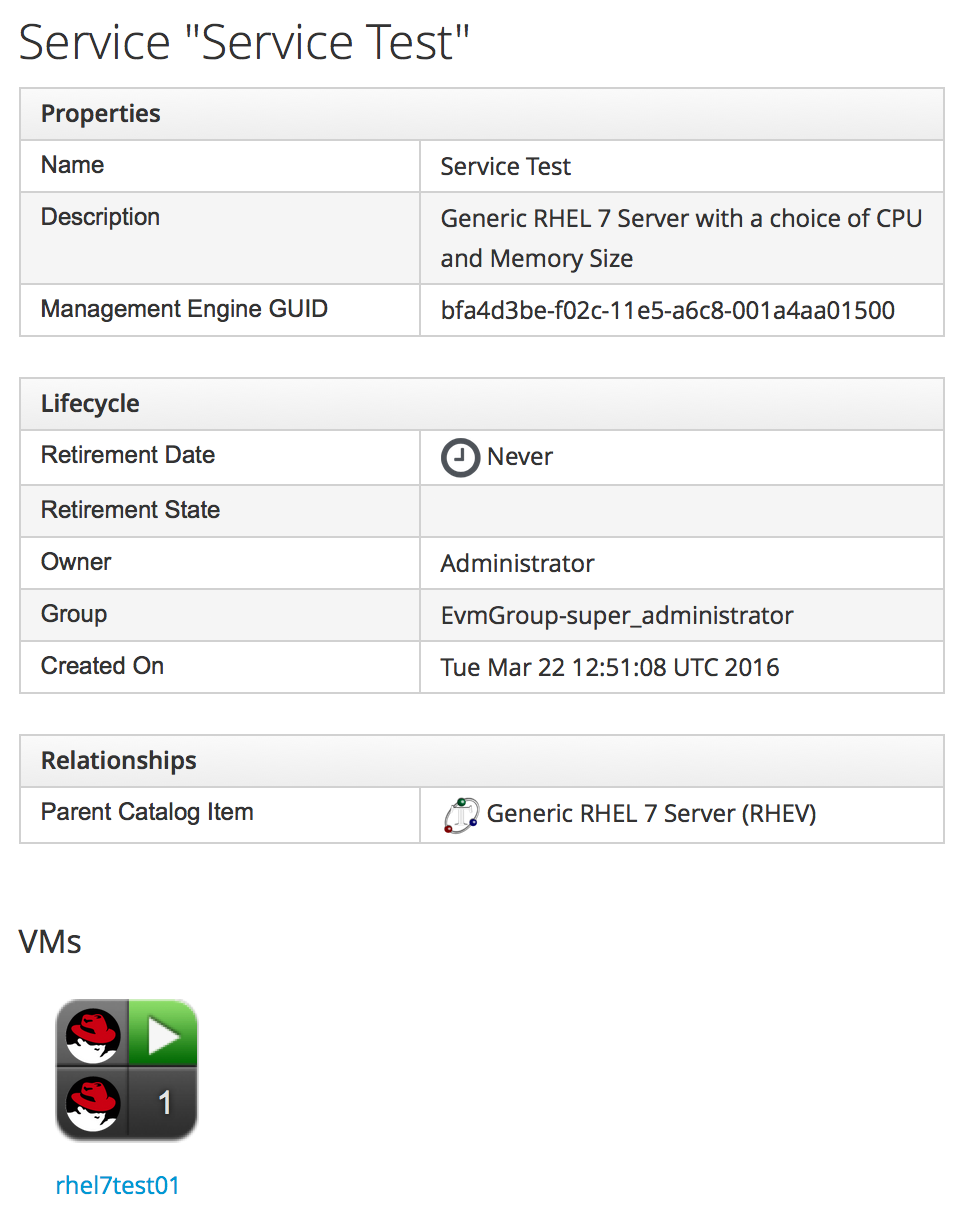Viewport: 964px width, 1210px height.
Task: Click the snapshot count "1" quadrant
Action: pos(164,1103)
